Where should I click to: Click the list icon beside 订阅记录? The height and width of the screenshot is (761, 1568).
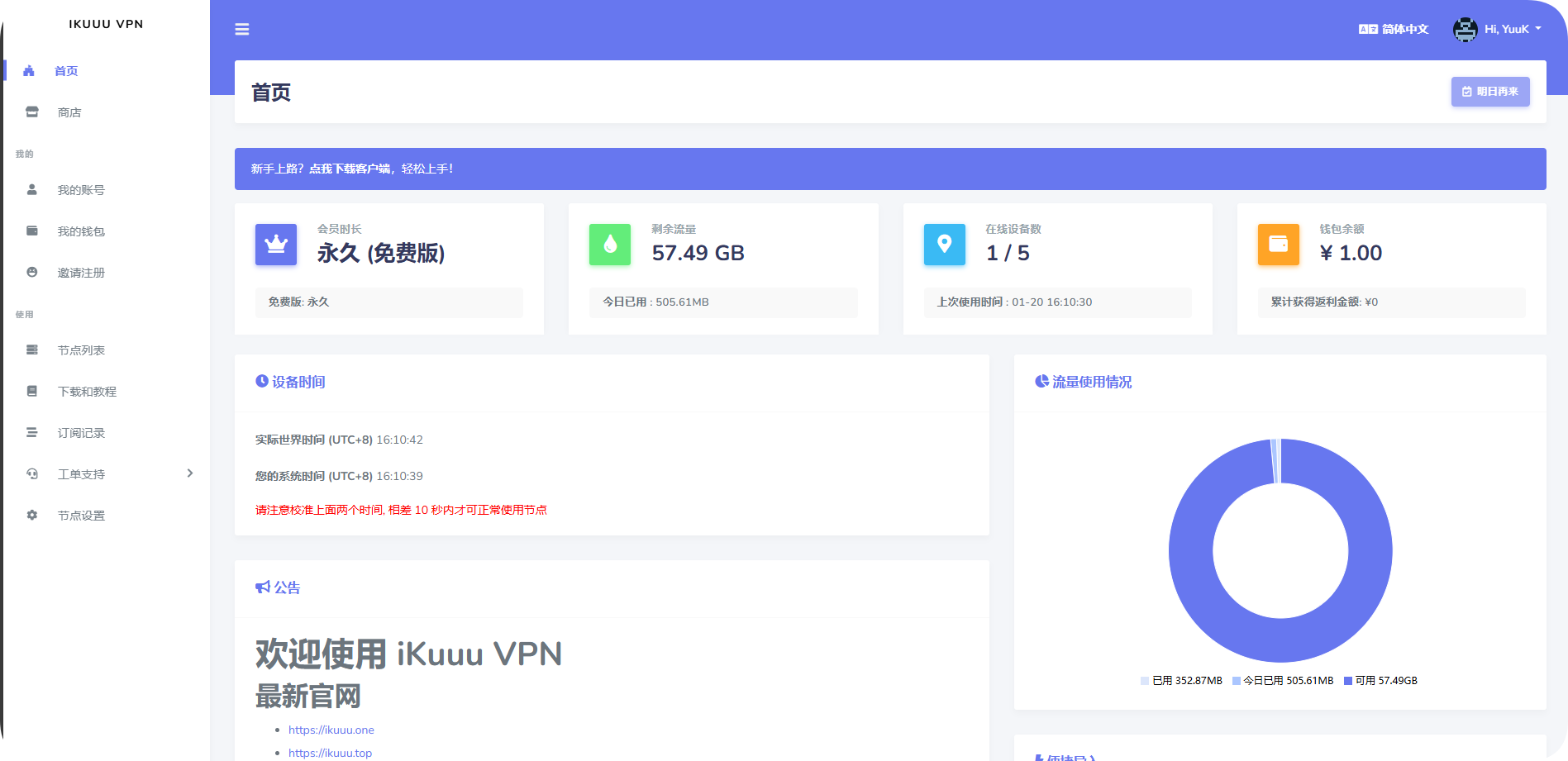(x=32, y=432)
